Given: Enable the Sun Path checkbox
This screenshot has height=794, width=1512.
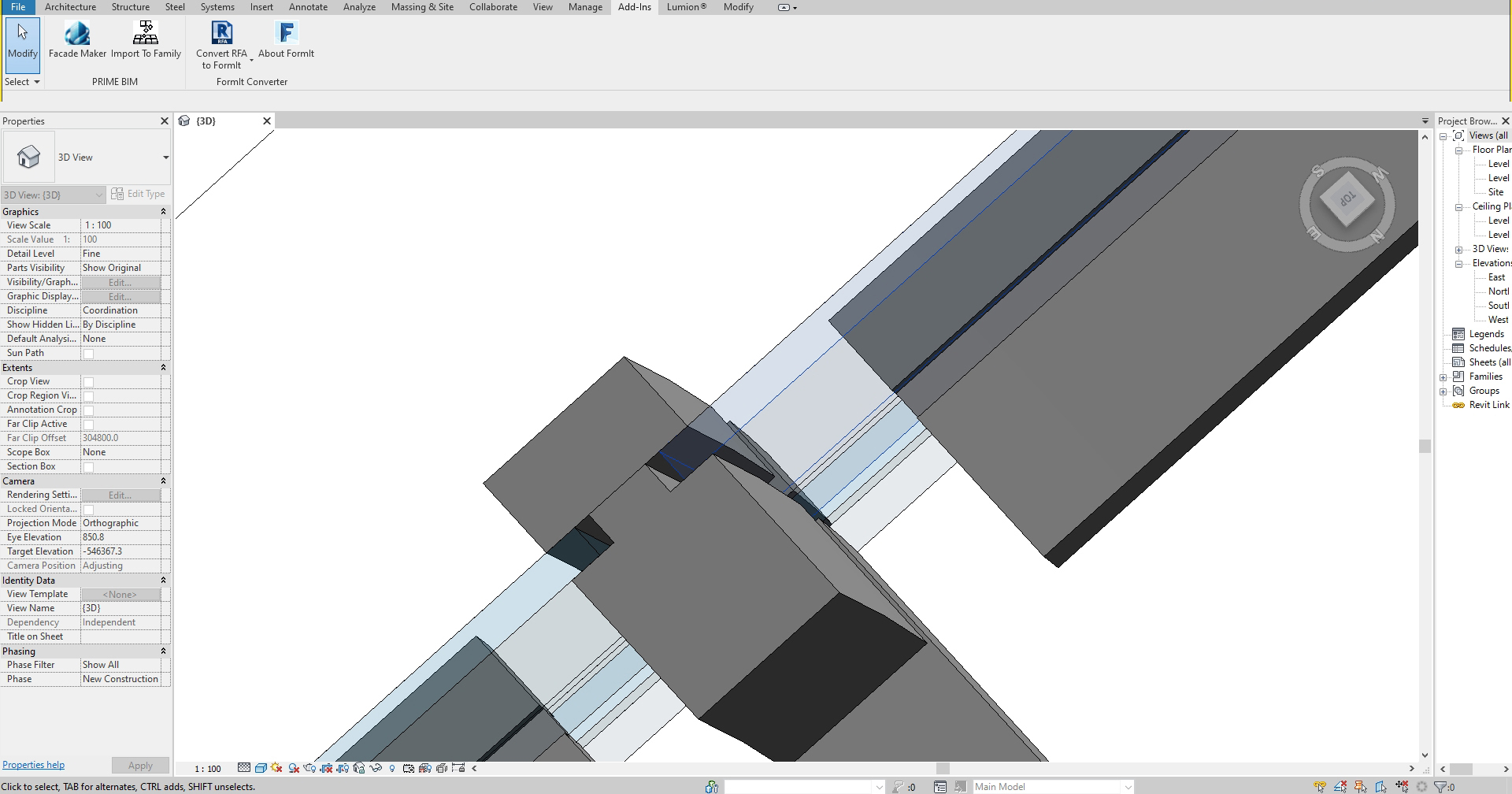Looking at the screenshot, I should 89,354.
